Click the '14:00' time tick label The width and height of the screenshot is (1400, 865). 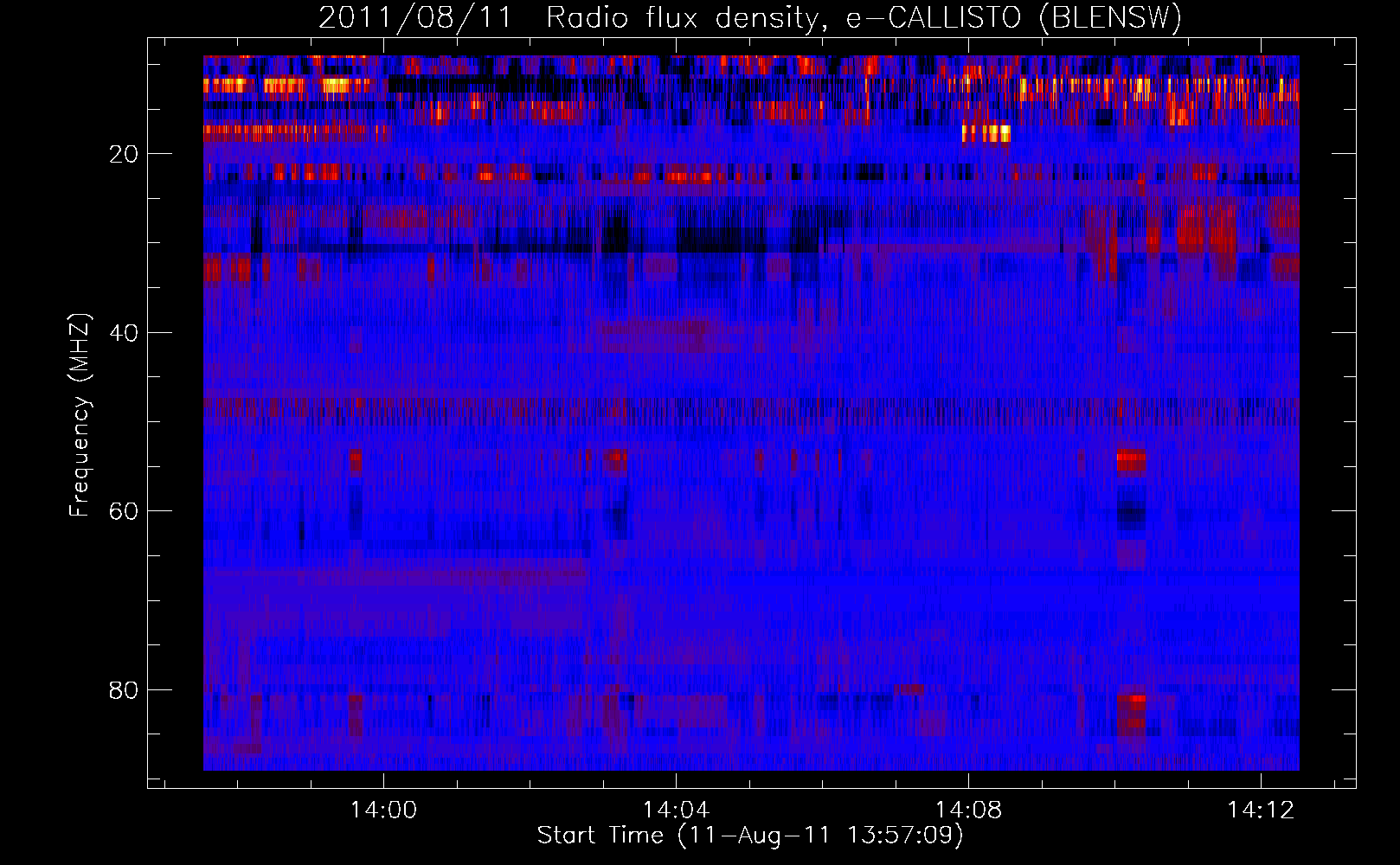[383, 811]
